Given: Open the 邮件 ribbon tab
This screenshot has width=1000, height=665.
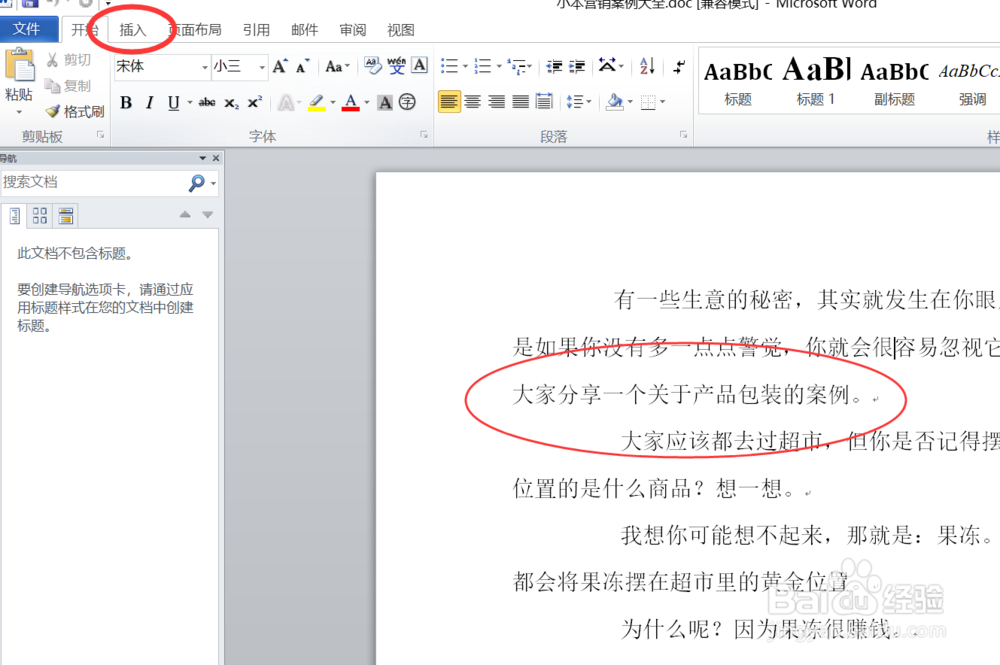Looking at the screenshot, I should tap(305, 30).
